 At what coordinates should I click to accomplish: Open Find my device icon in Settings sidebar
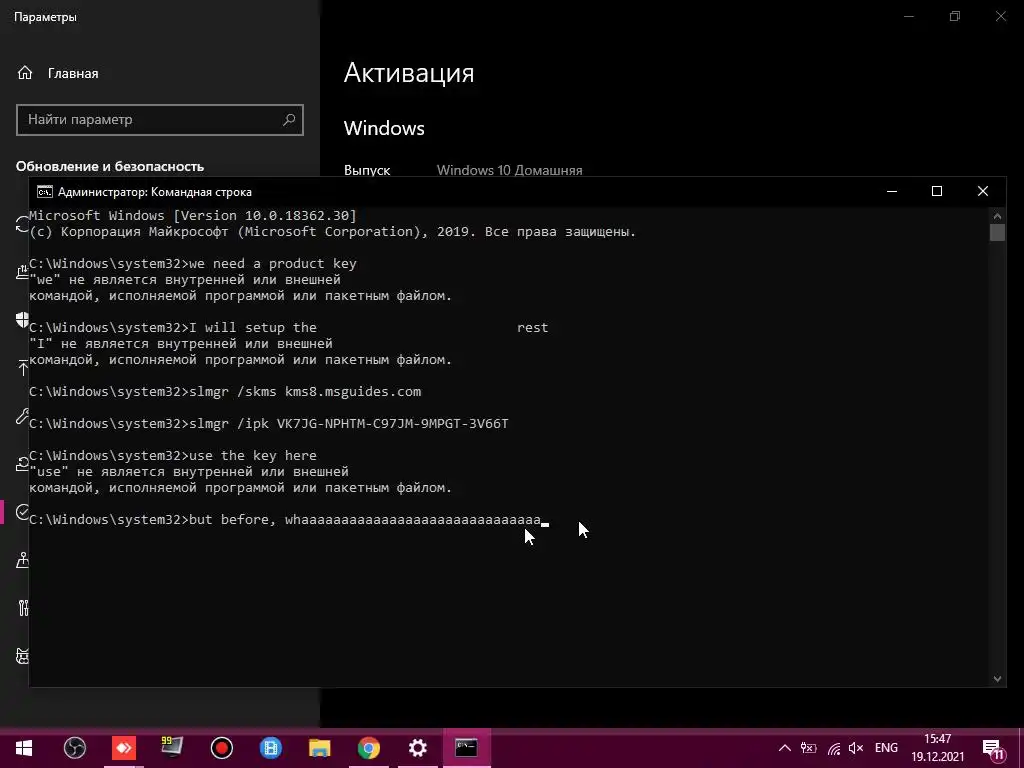22,560
